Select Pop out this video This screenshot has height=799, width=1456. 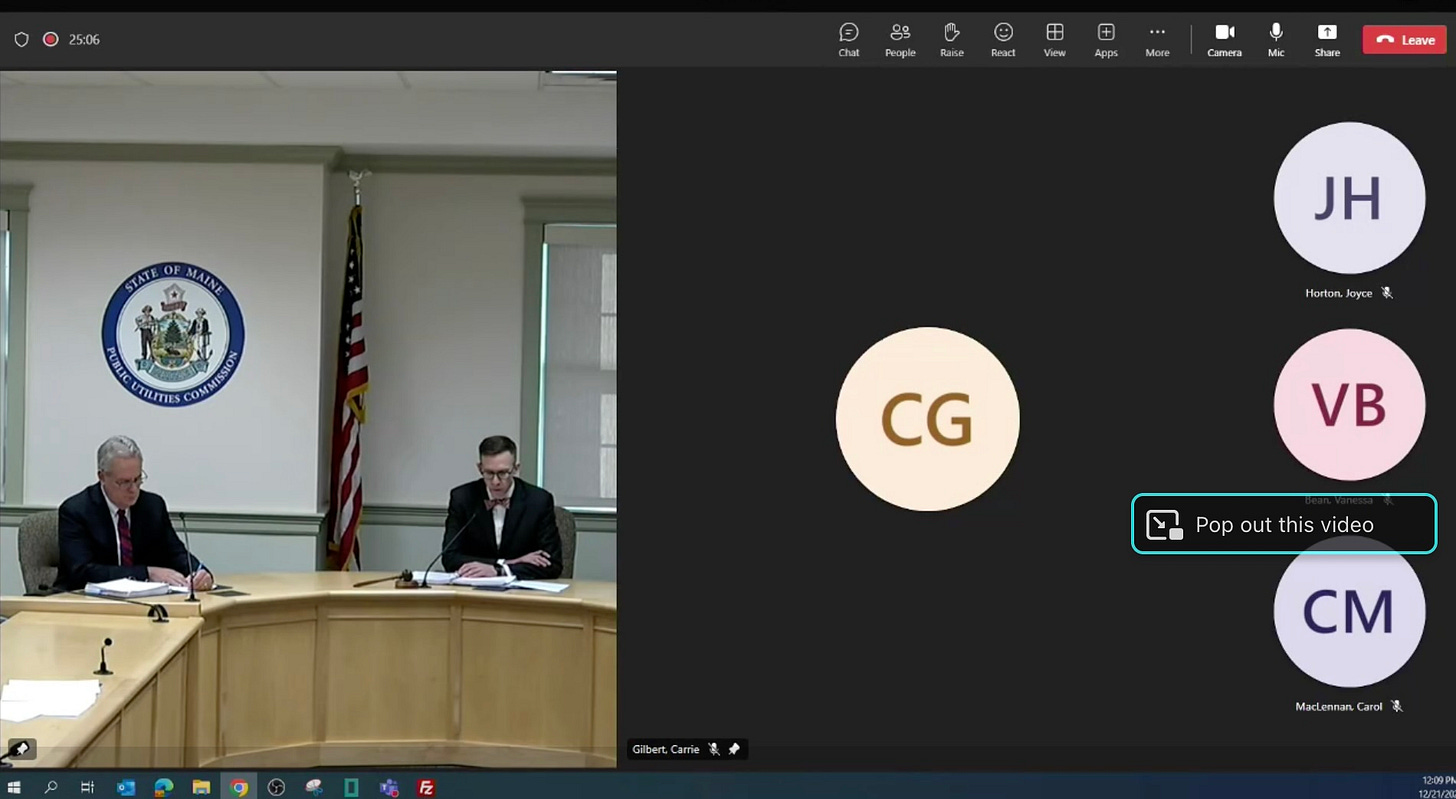tap(1284, 524)
